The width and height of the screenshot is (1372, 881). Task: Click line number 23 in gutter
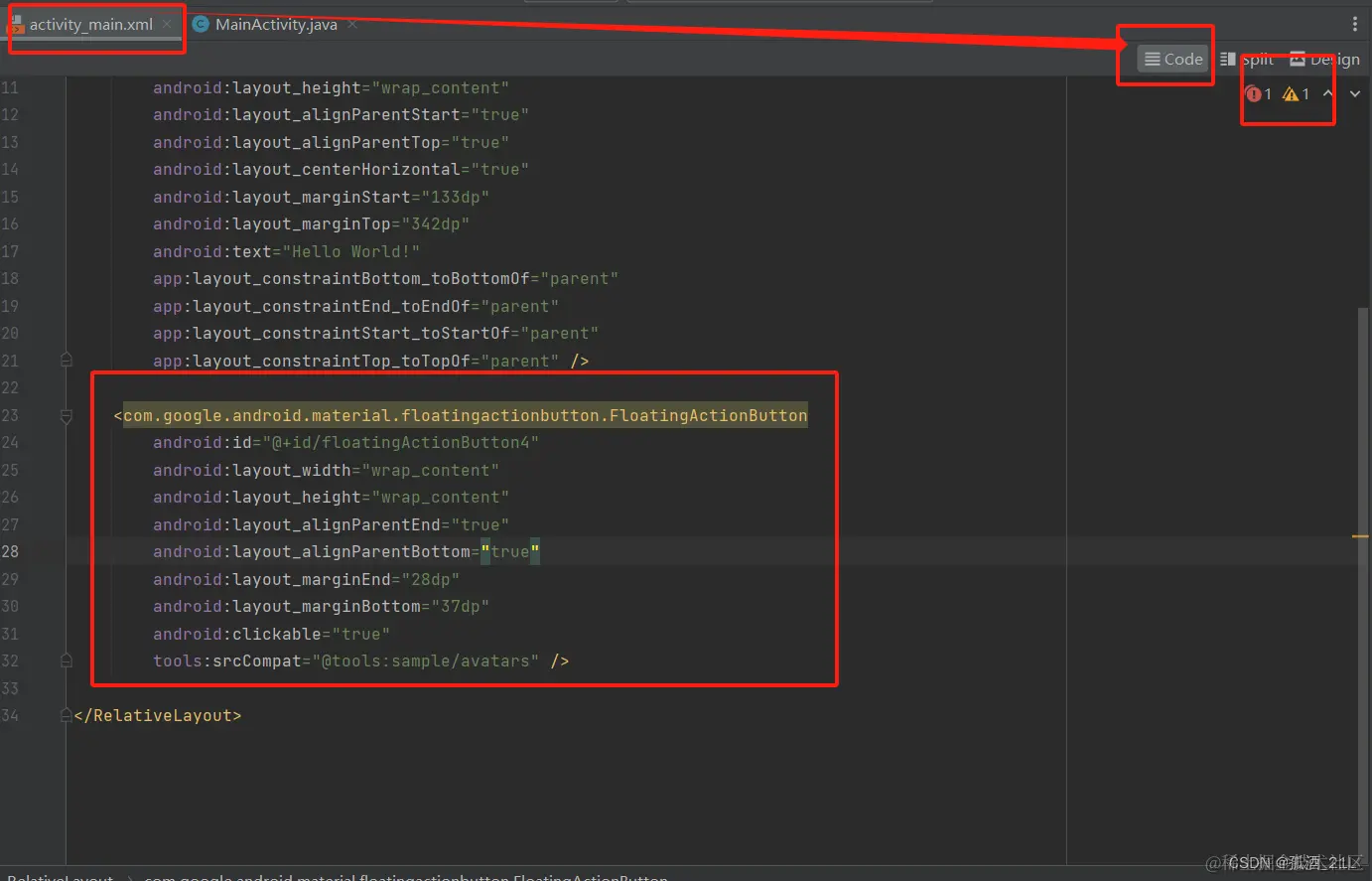click(10, 416)
